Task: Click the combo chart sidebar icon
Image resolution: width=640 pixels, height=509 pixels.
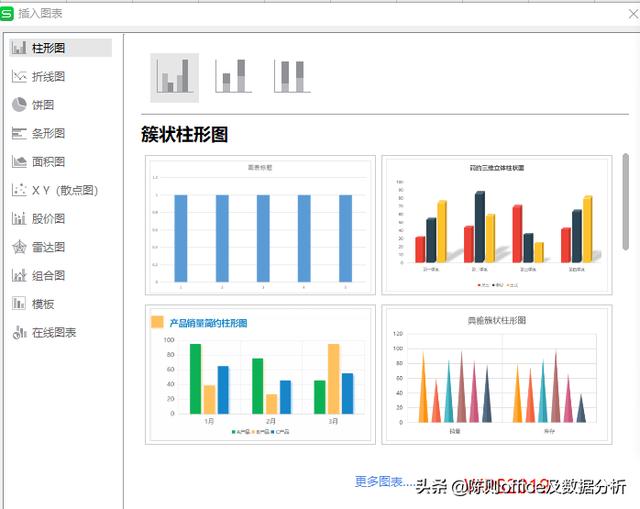Action: pos(19,276)
